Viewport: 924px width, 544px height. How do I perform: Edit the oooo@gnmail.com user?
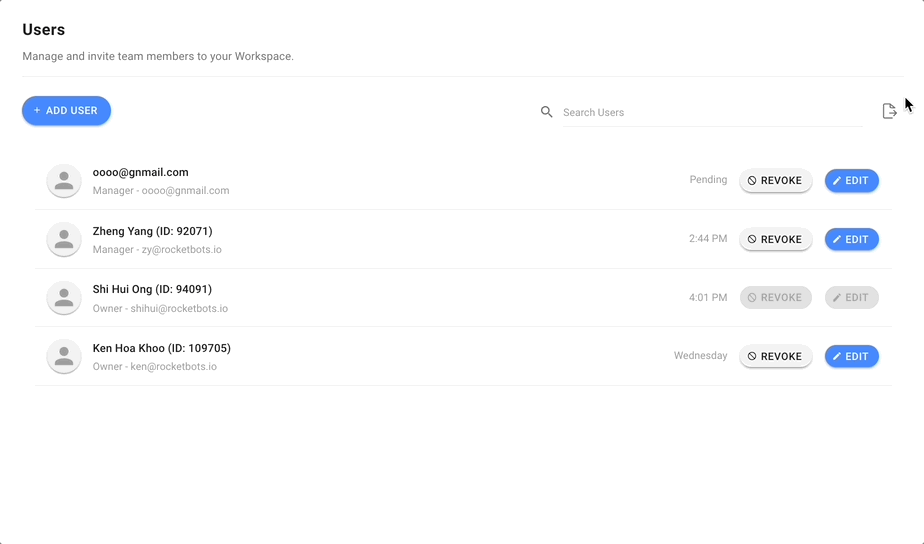point(852,180)
